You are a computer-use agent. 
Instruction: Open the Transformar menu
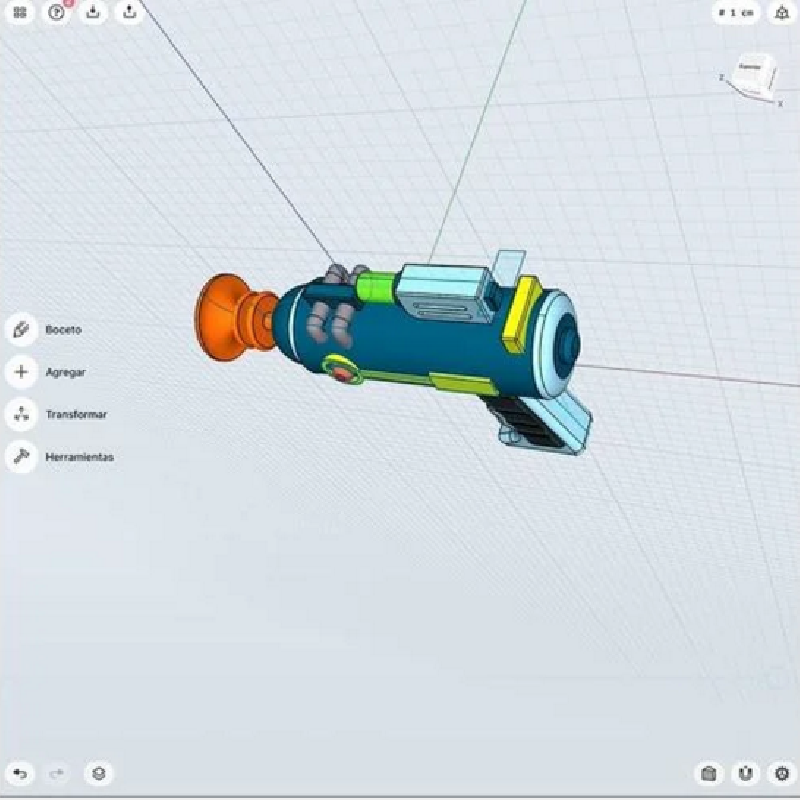21,414
